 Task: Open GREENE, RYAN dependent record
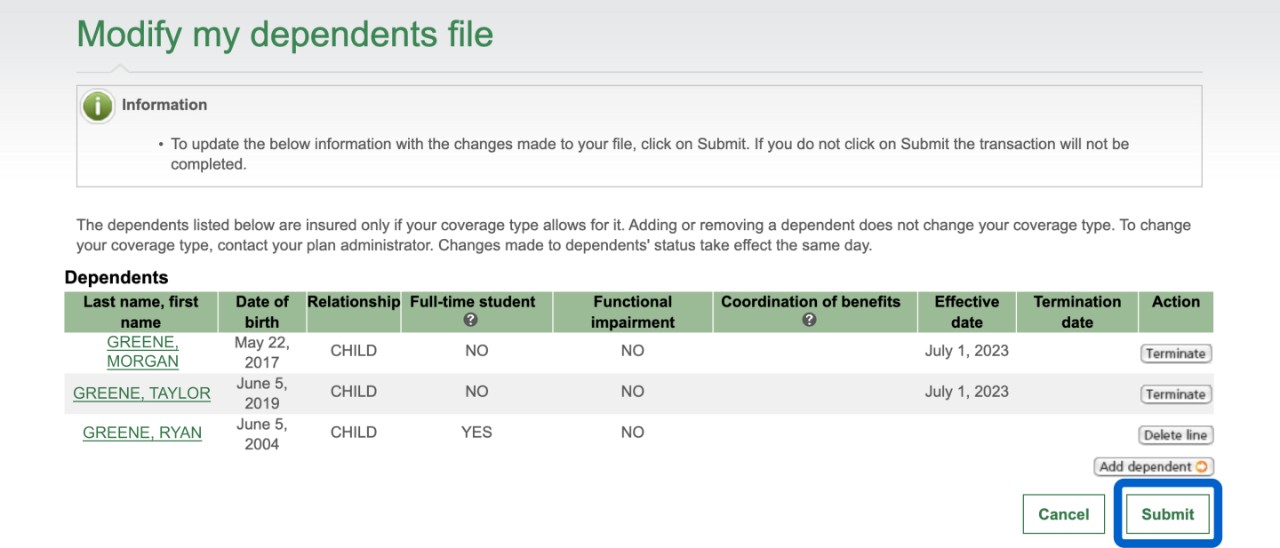point(142,433)
